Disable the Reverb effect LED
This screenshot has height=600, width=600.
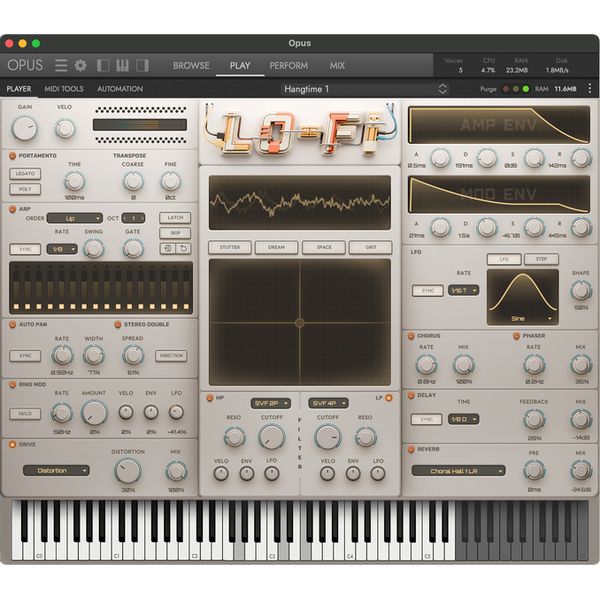[x=411, y=449]
